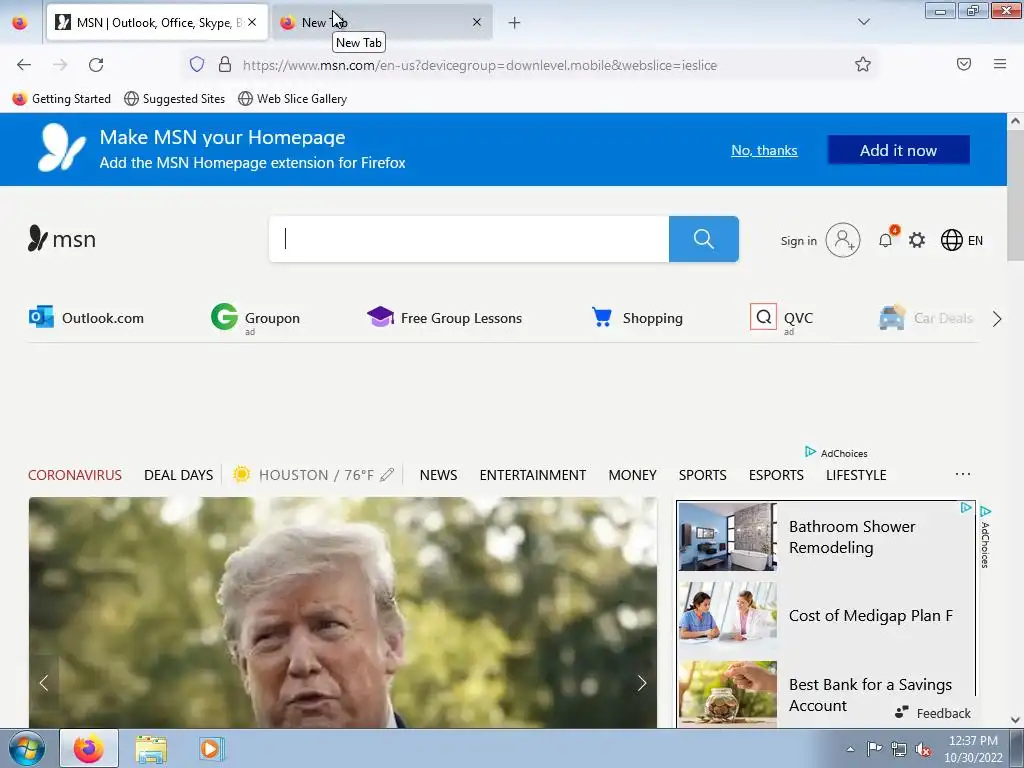Viewport: 1024px width, 768px height.
Task: Open Windows Explorer from the taskbar
Action: click(x=151, y=749)
